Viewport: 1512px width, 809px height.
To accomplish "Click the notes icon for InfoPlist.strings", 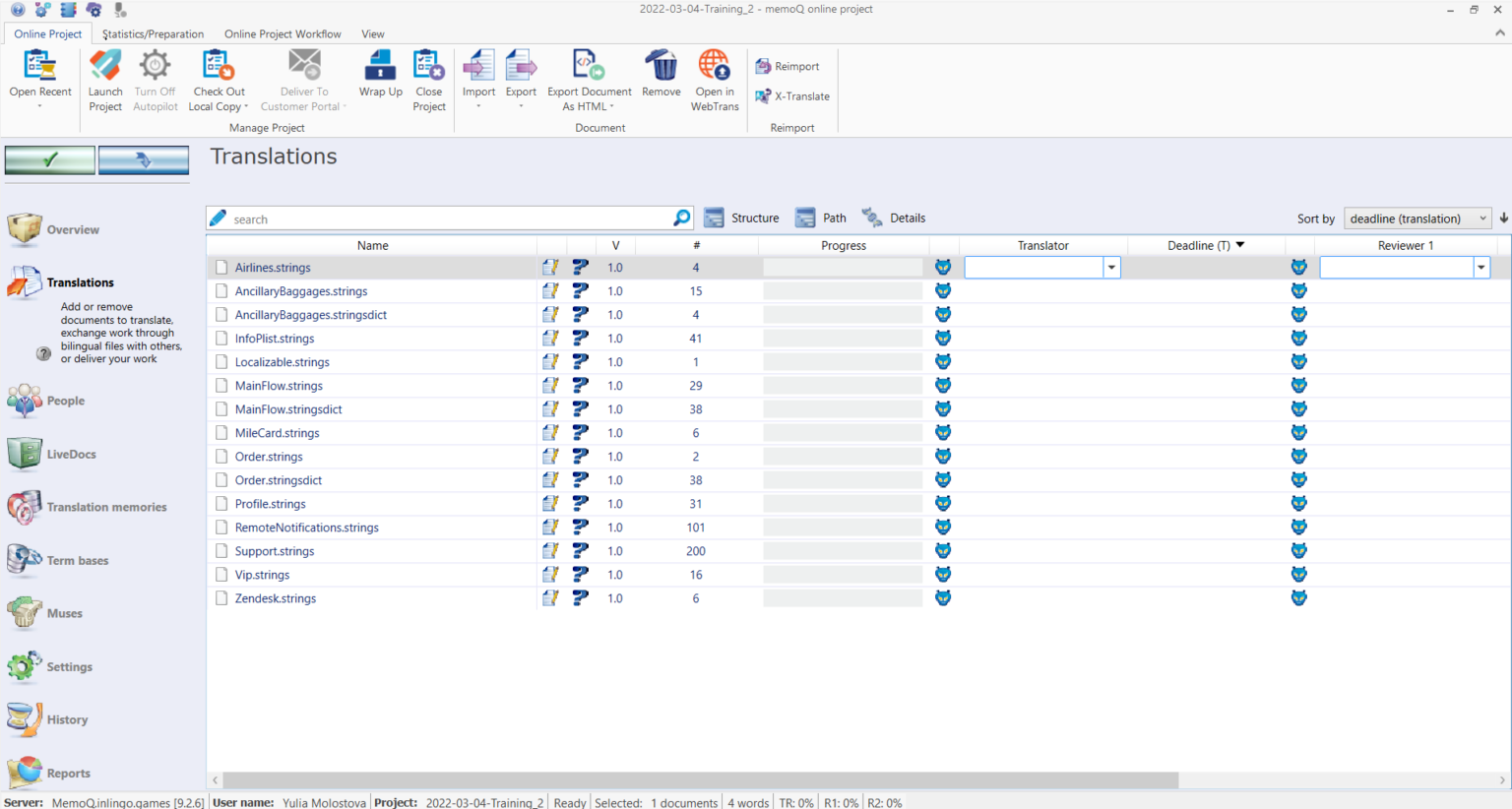I will coord(550,338).
